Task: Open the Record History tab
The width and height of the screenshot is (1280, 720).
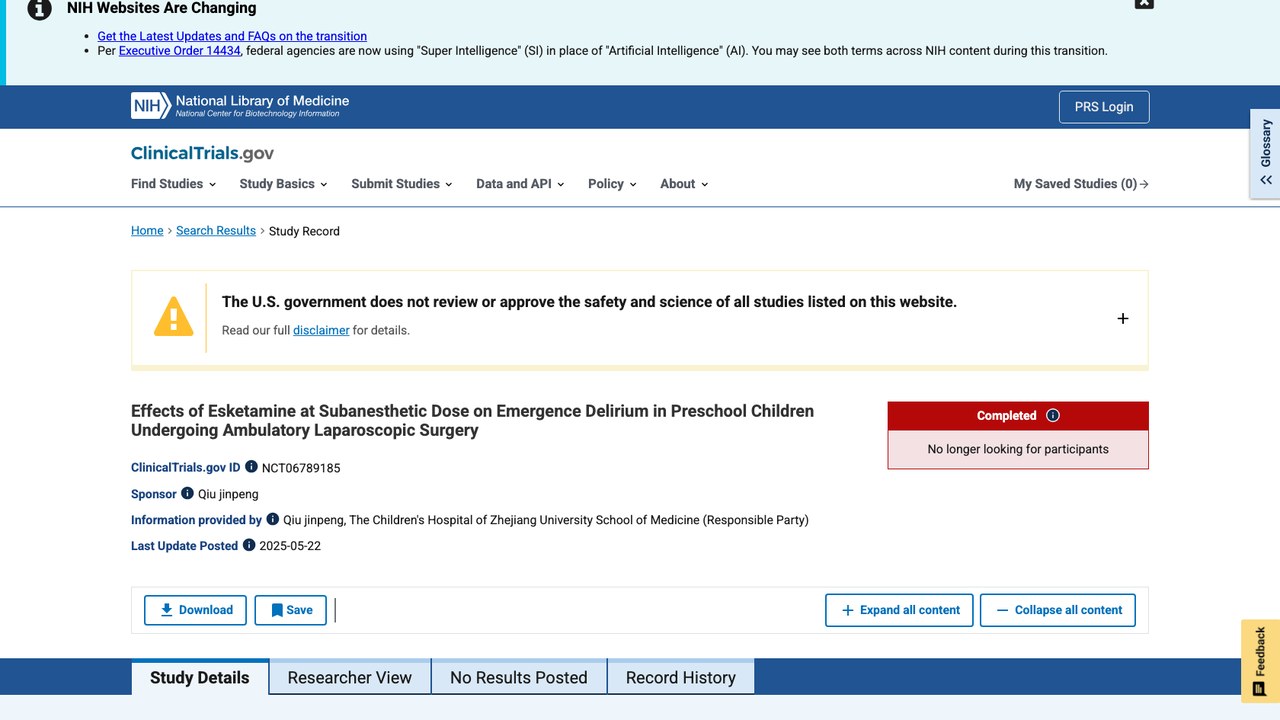Action: point(680,677)
